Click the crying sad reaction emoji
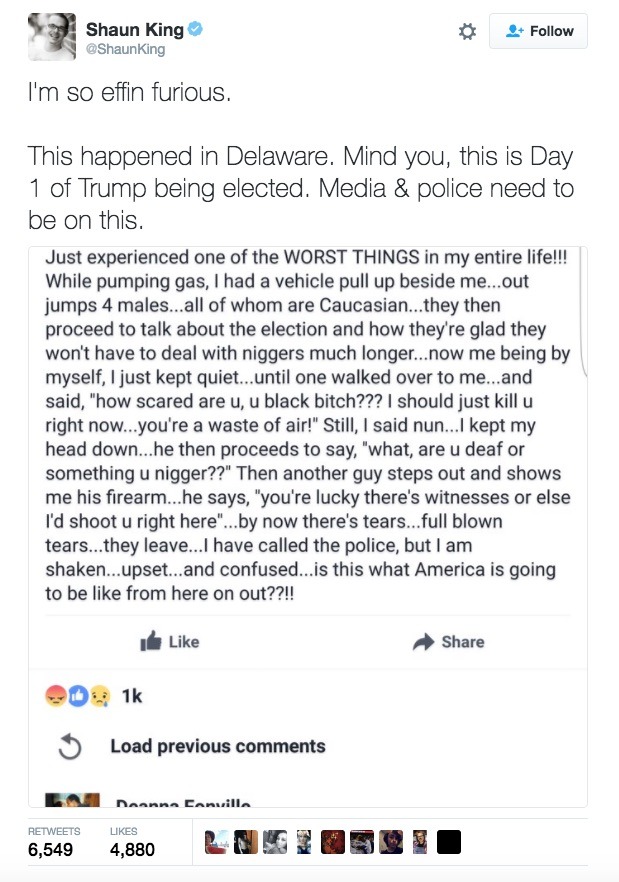Screen dimensions: 619x882 [97, 697]
